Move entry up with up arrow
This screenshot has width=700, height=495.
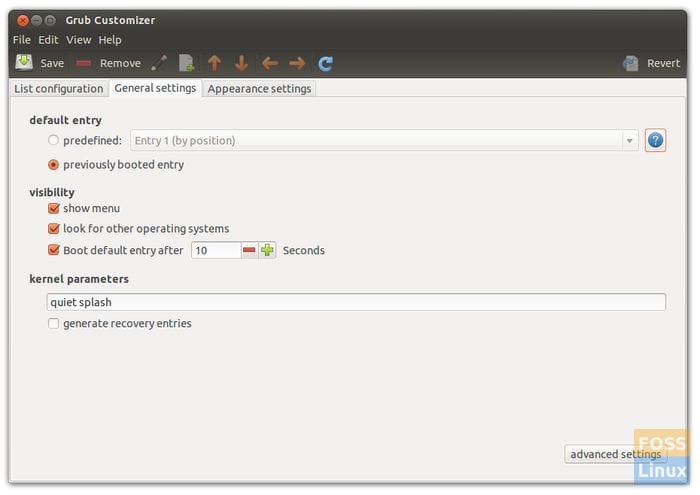point(215,63)
